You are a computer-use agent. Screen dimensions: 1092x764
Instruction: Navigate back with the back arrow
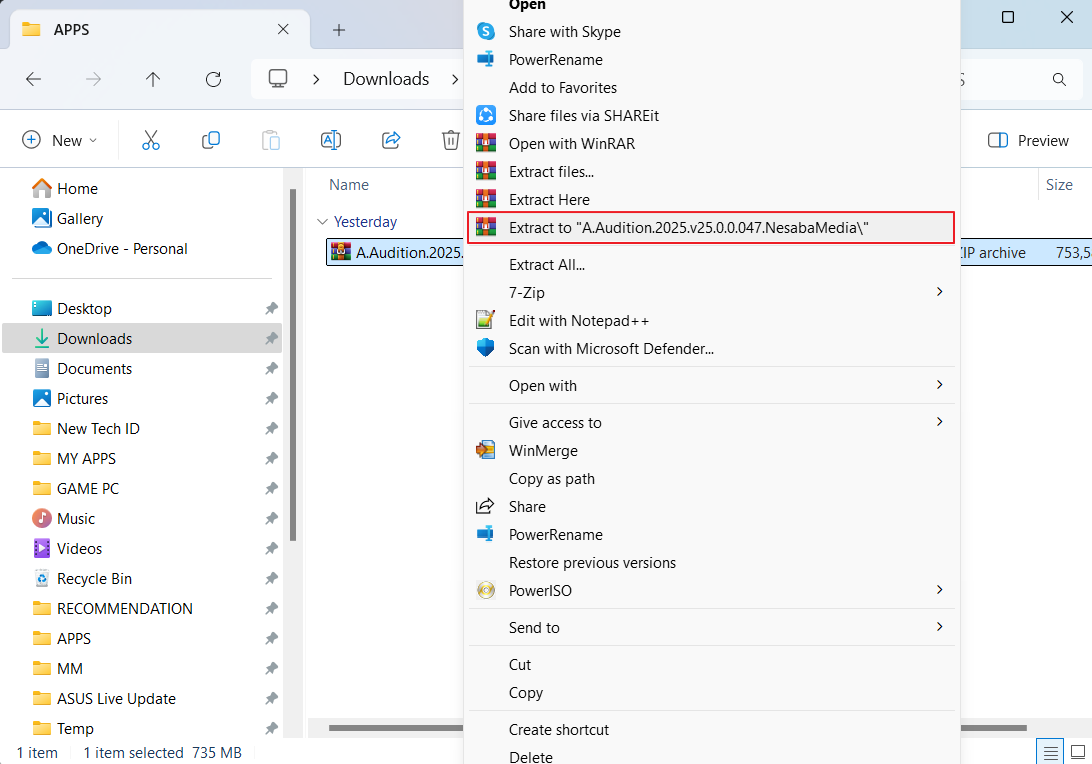(33, 79)
